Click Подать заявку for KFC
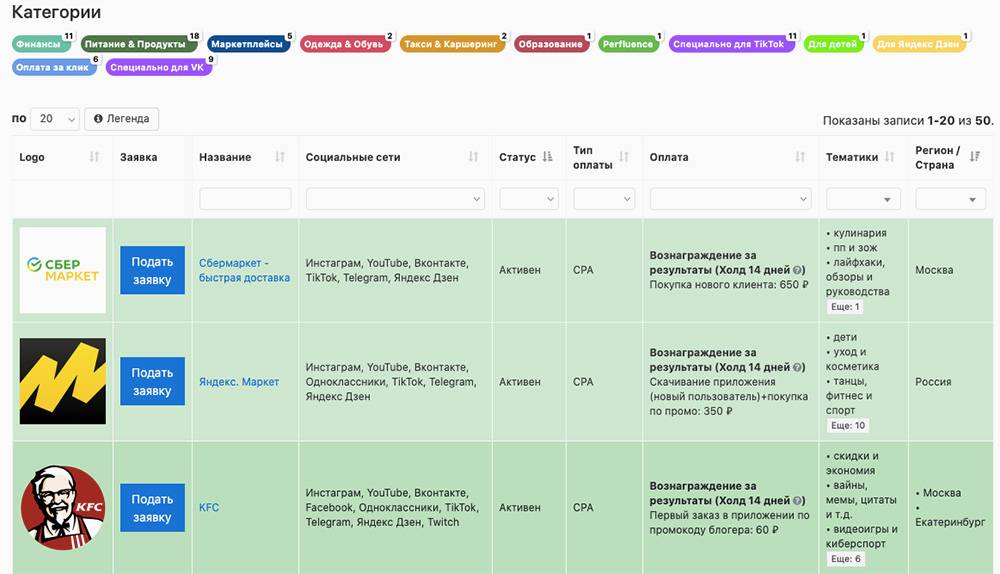The image size is (1000, 574). click(152, 508)
